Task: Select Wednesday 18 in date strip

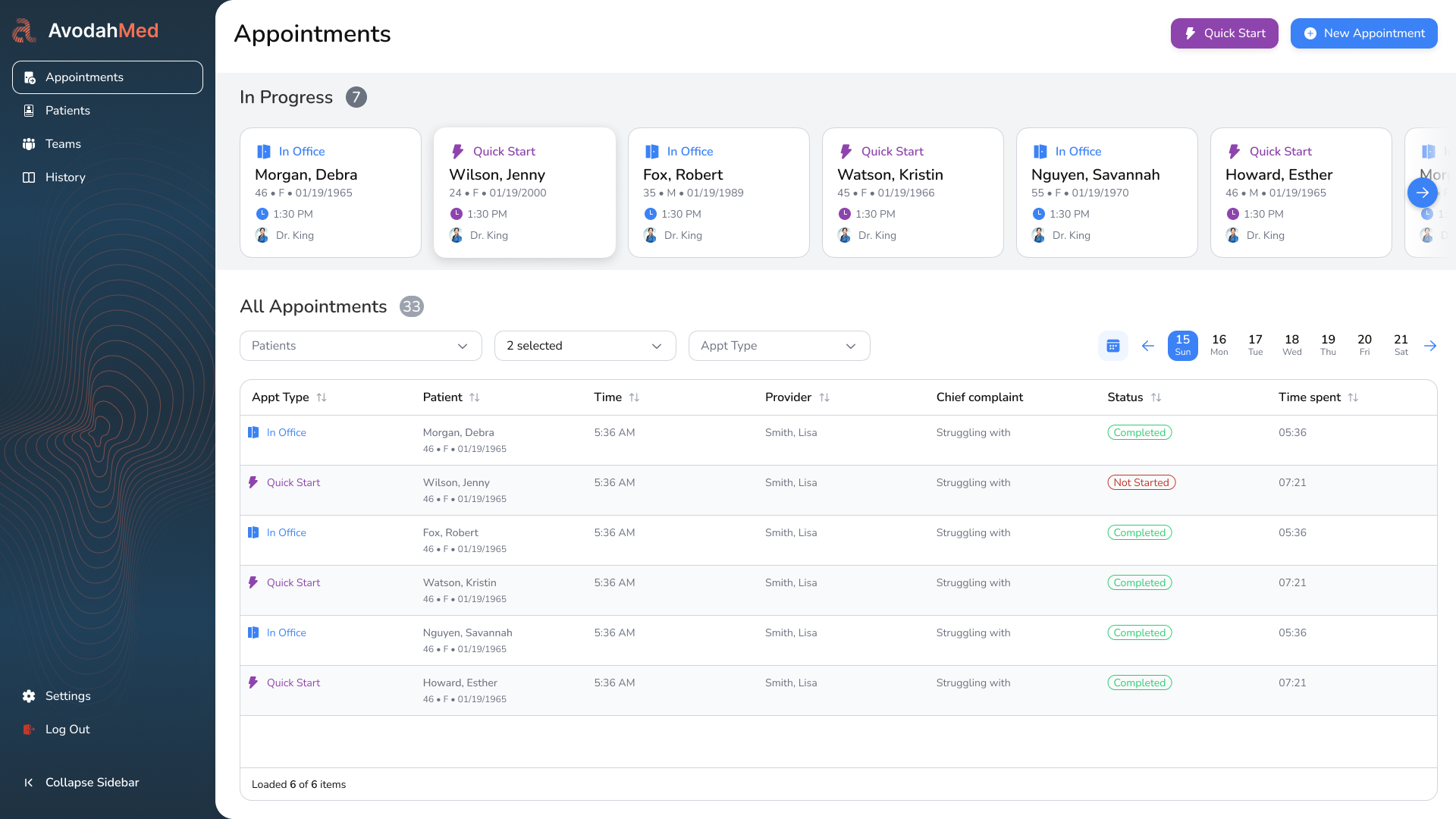Action: click(1291, 345)
